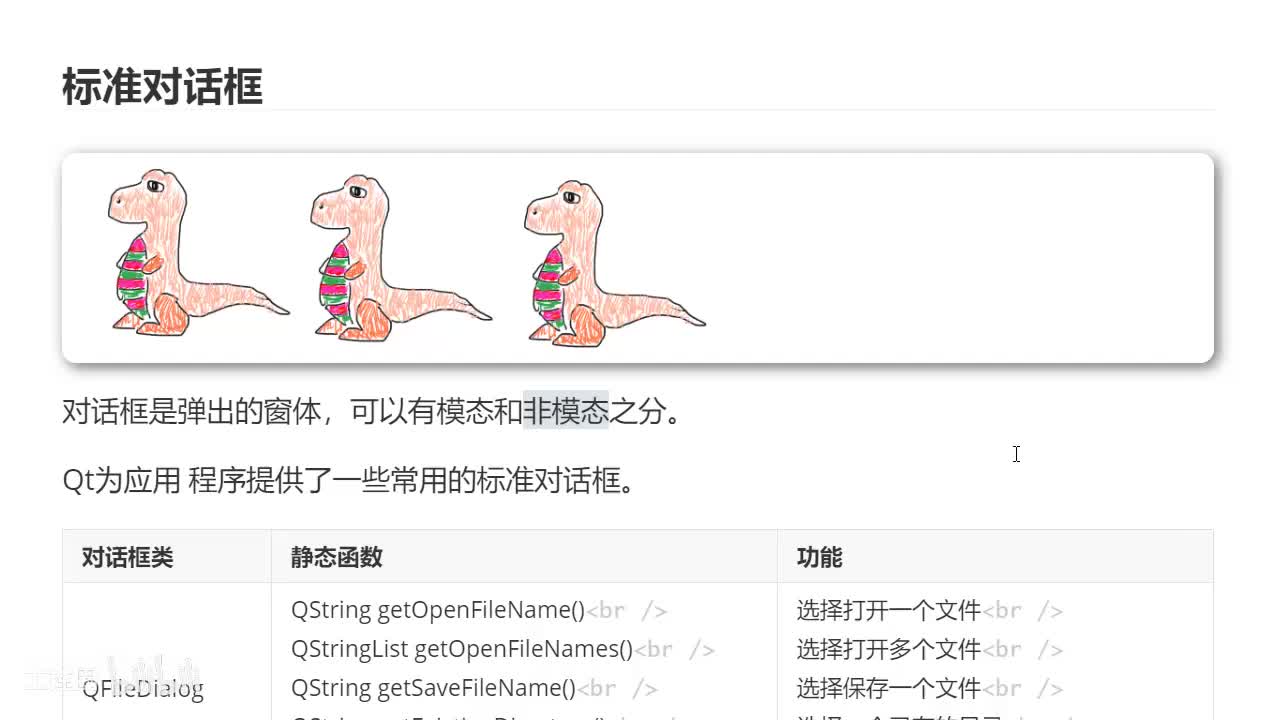Image resolution: width=1280 pixels, height=720 pixels.
Task: Click the third dinosaur drawing
Action: coord(614,263)
